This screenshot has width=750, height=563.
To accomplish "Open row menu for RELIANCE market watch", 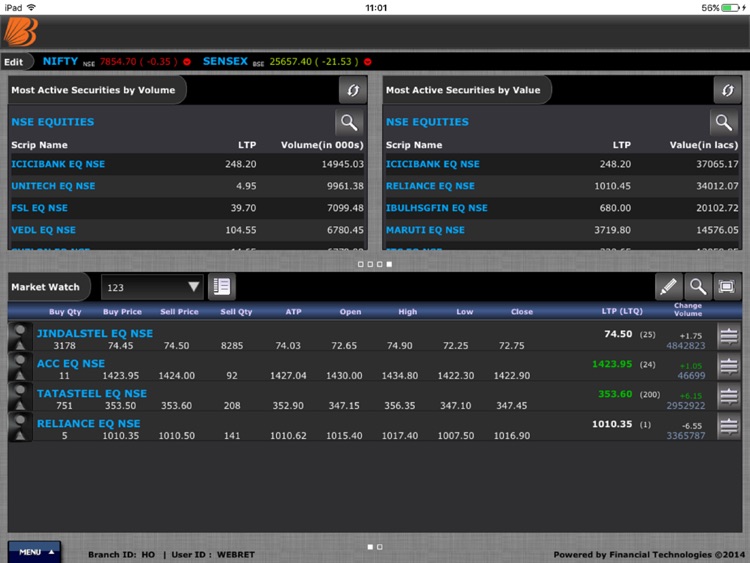I will (729, 426).
